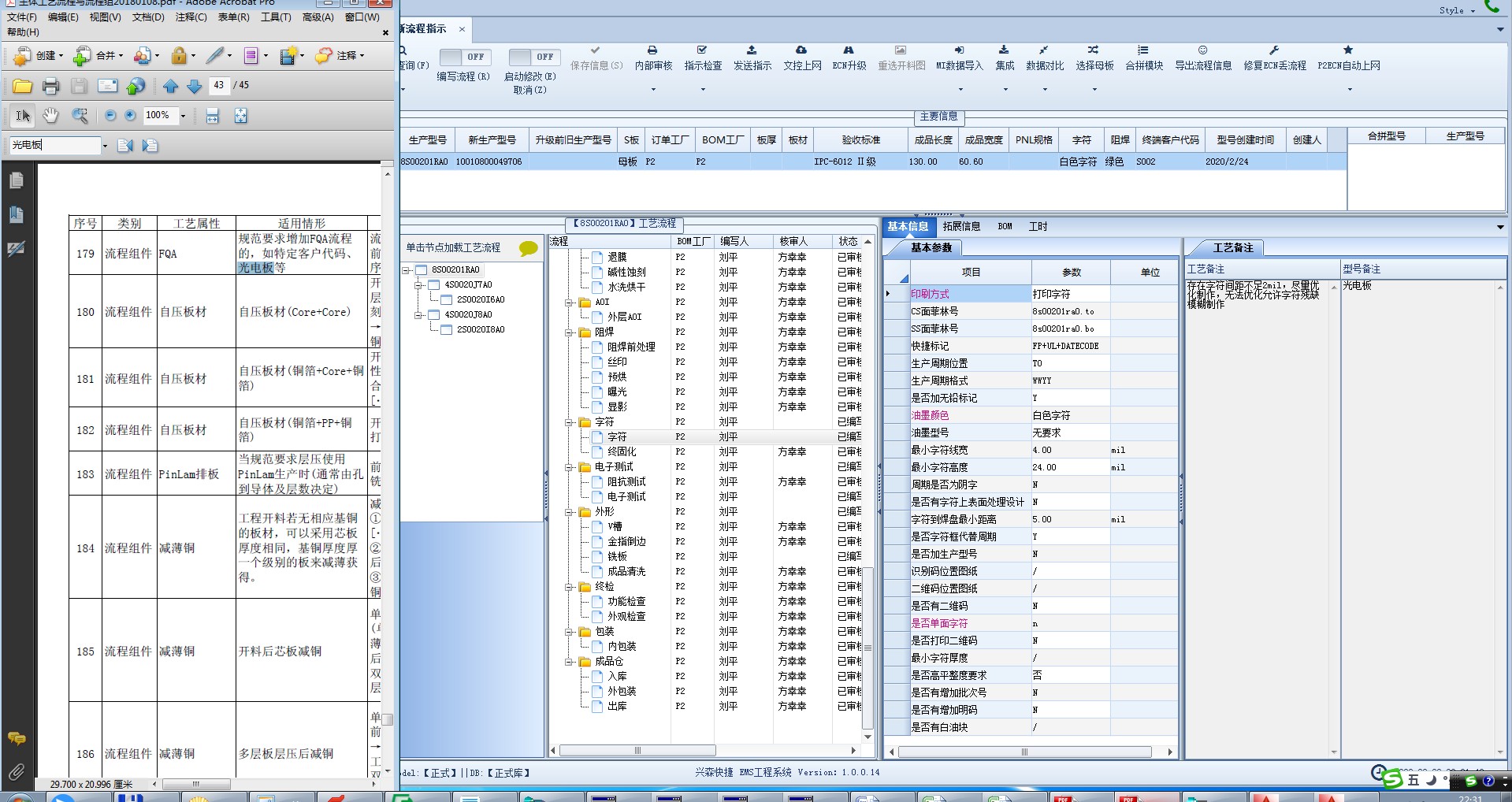Switch to the BOM tab
This screenshot has width=1512, height=802.
pos(1005,227)
